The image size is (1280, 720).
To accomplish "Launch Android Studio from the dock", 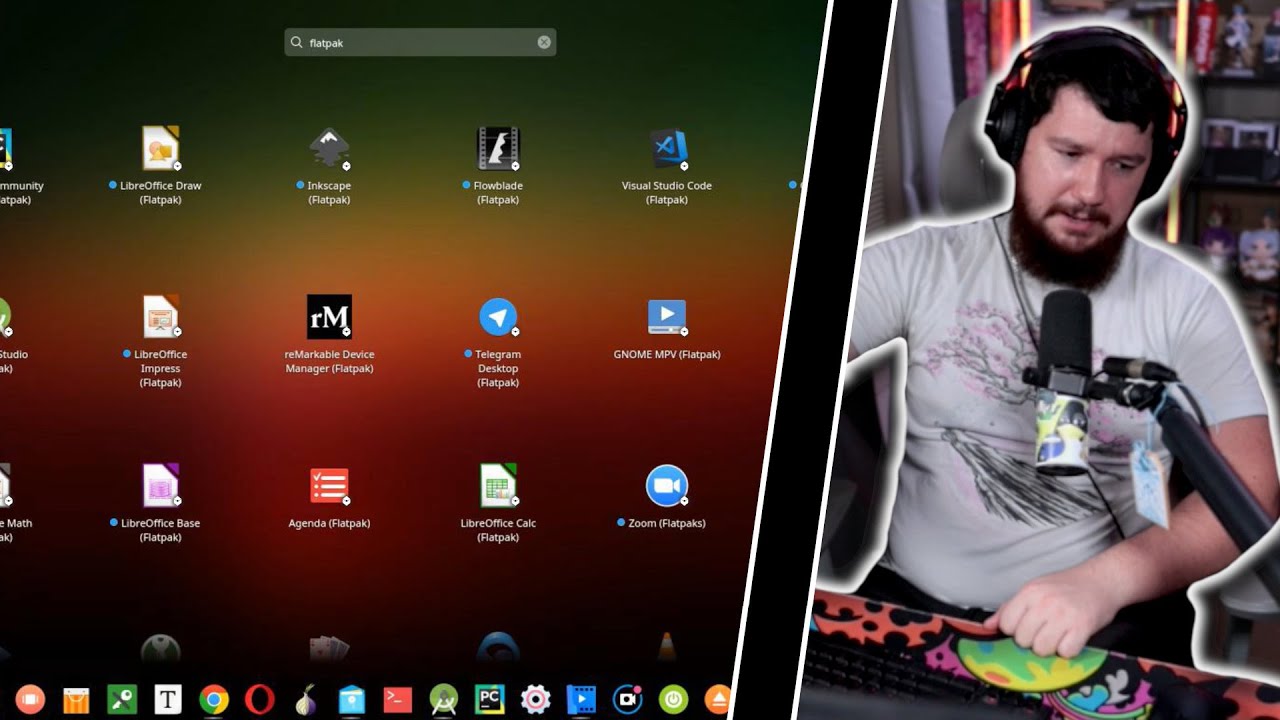I will (444, 699).
